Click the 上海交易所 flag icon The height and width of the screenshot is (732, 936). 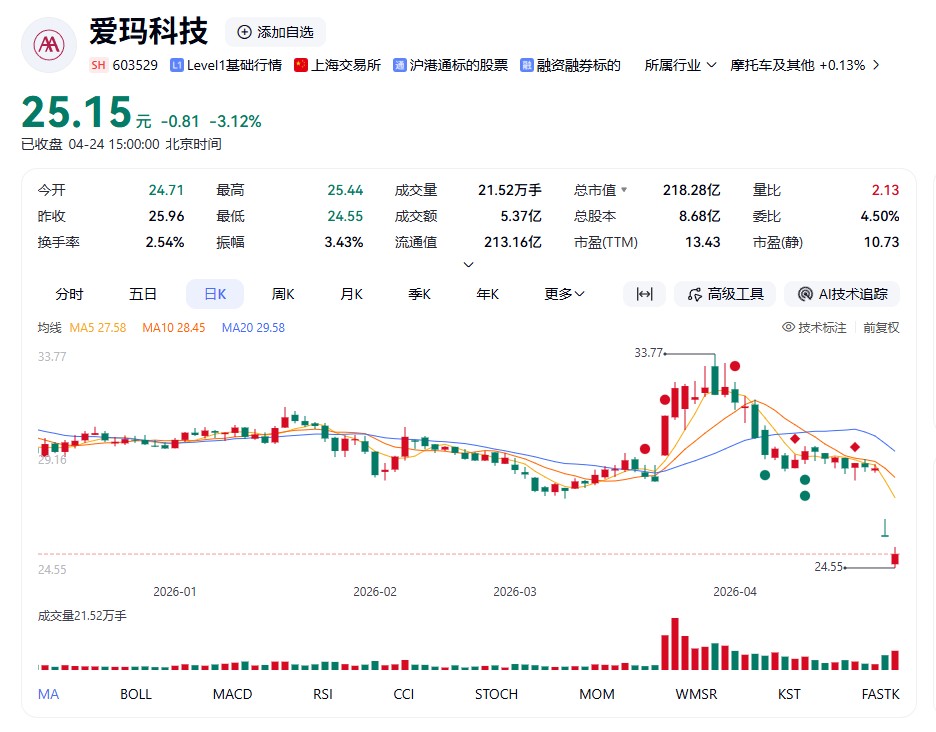click(301, 65)
